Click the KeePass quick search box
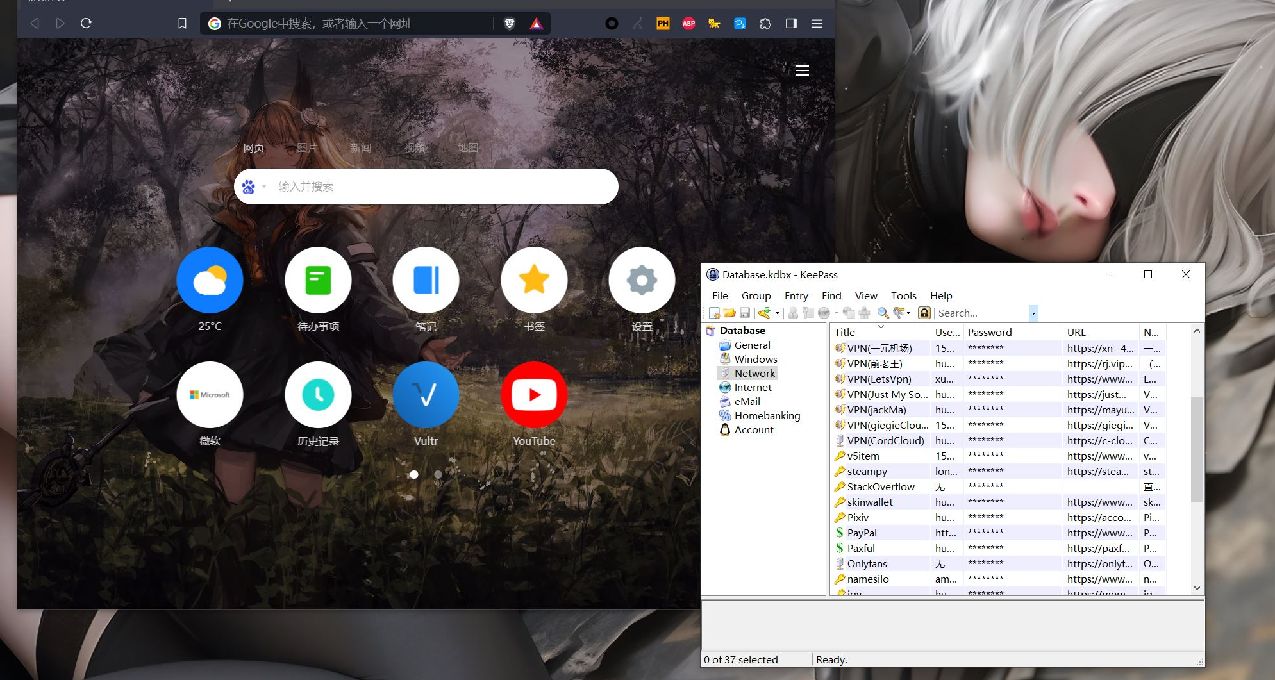Screen dimensions: 1275x680 pos(982,313)
